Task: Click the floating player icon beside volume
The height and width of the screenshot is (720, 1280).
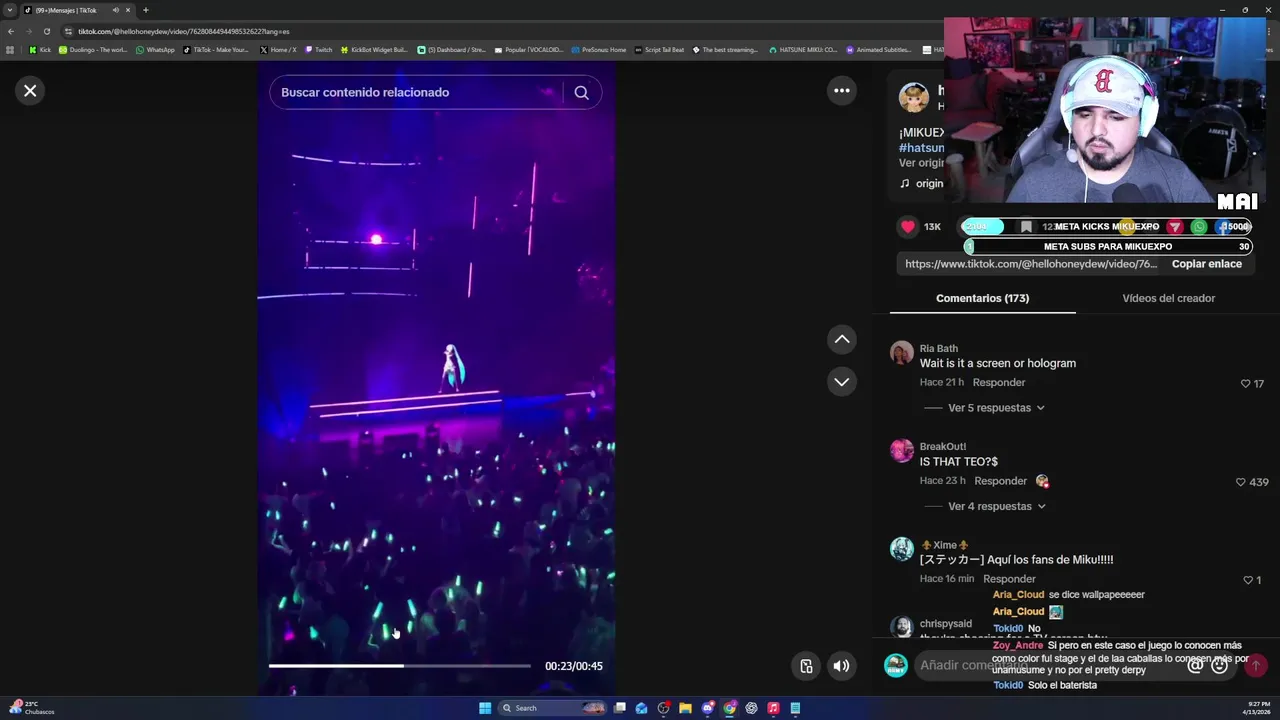Action: [806, 666]
